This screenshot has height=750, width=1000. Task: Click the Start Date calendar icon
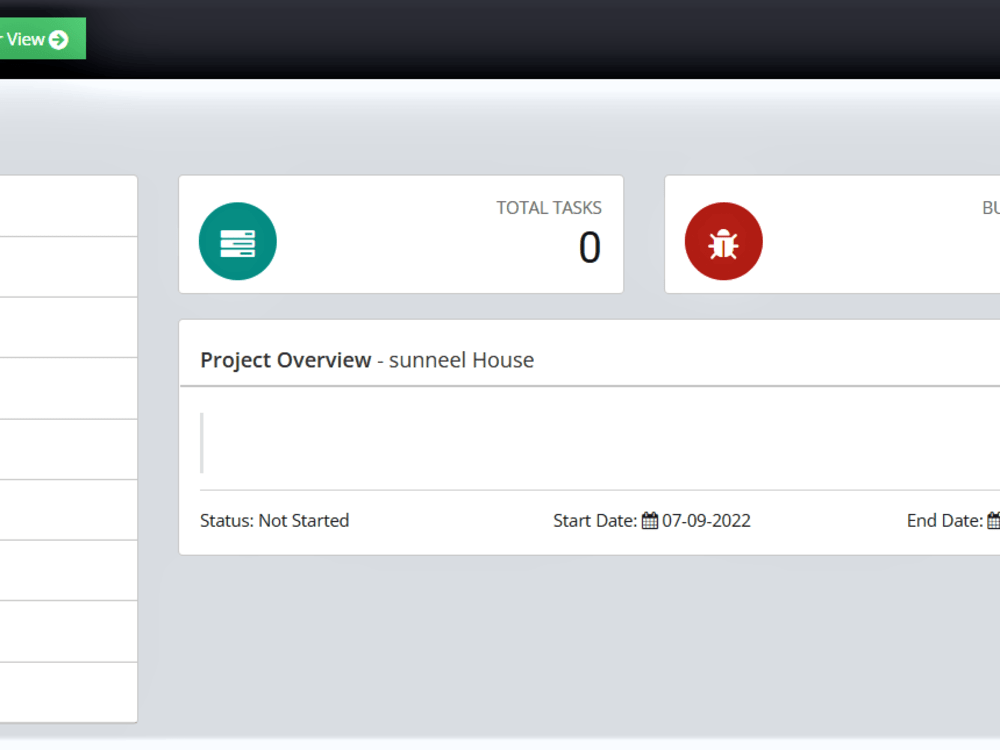(x=649, y=520)
